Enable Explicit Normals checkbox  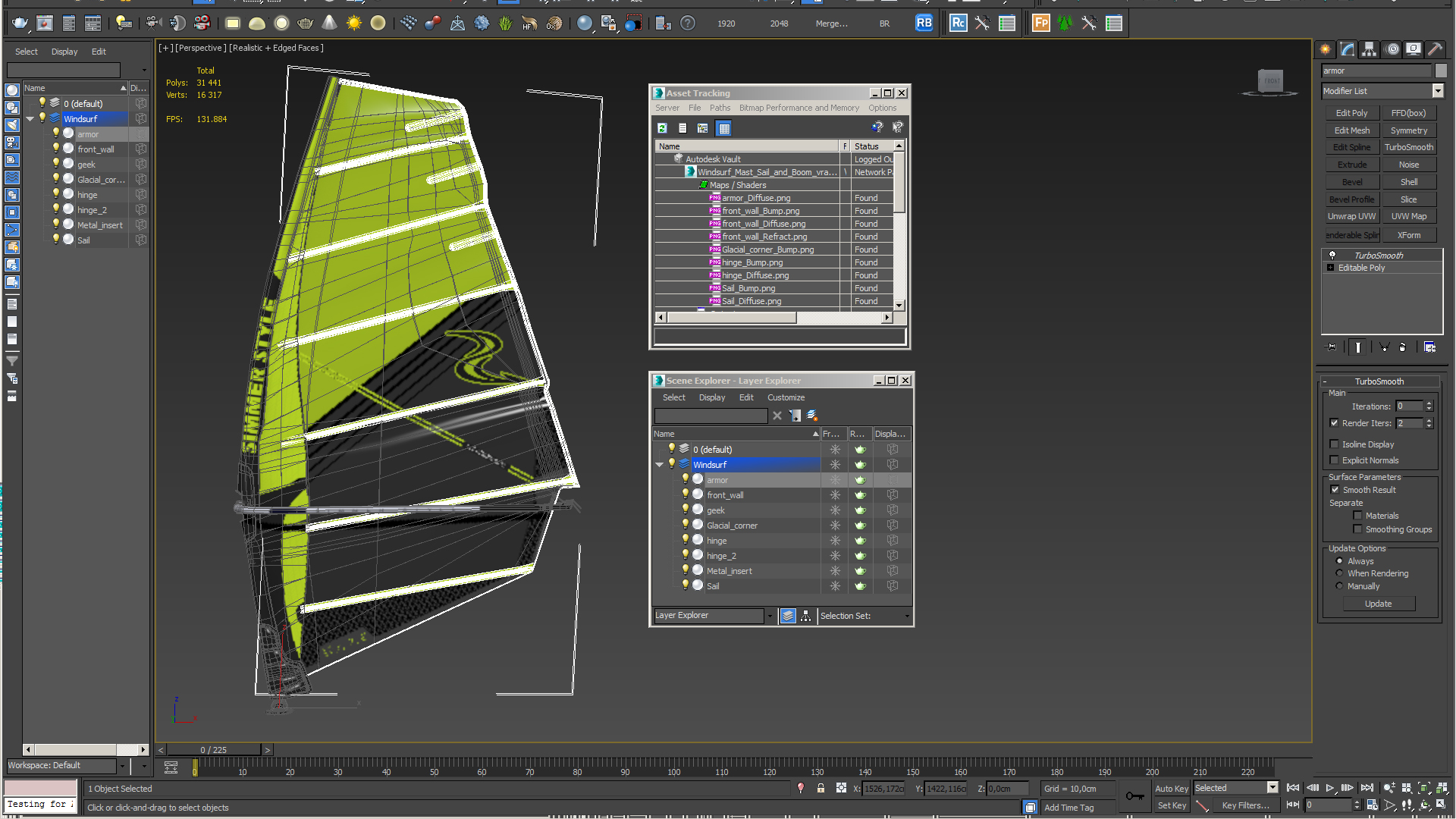point(1334,460)
